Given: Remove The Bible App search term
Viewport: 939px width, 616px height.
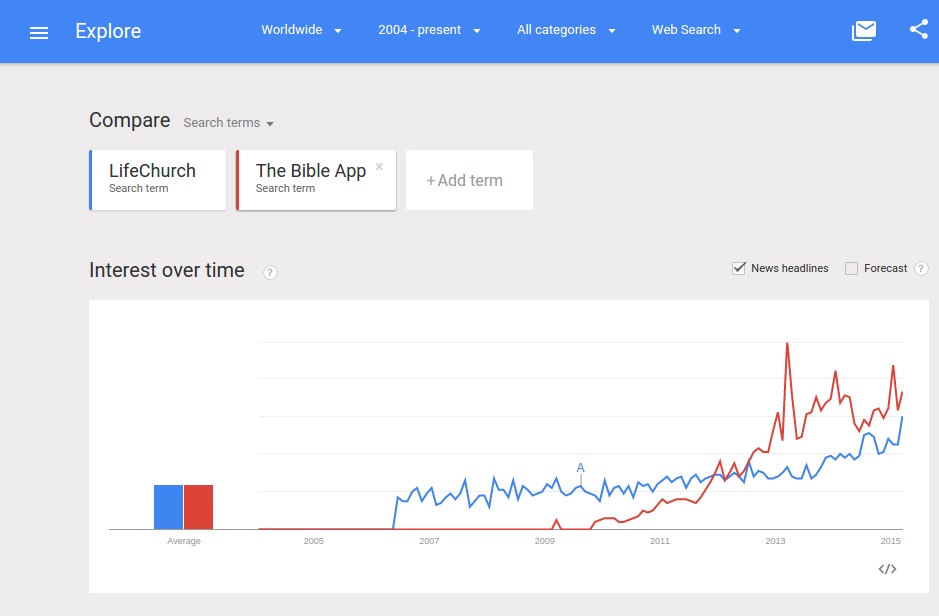Looking at the screenshot, I should (x=379, y=167).
